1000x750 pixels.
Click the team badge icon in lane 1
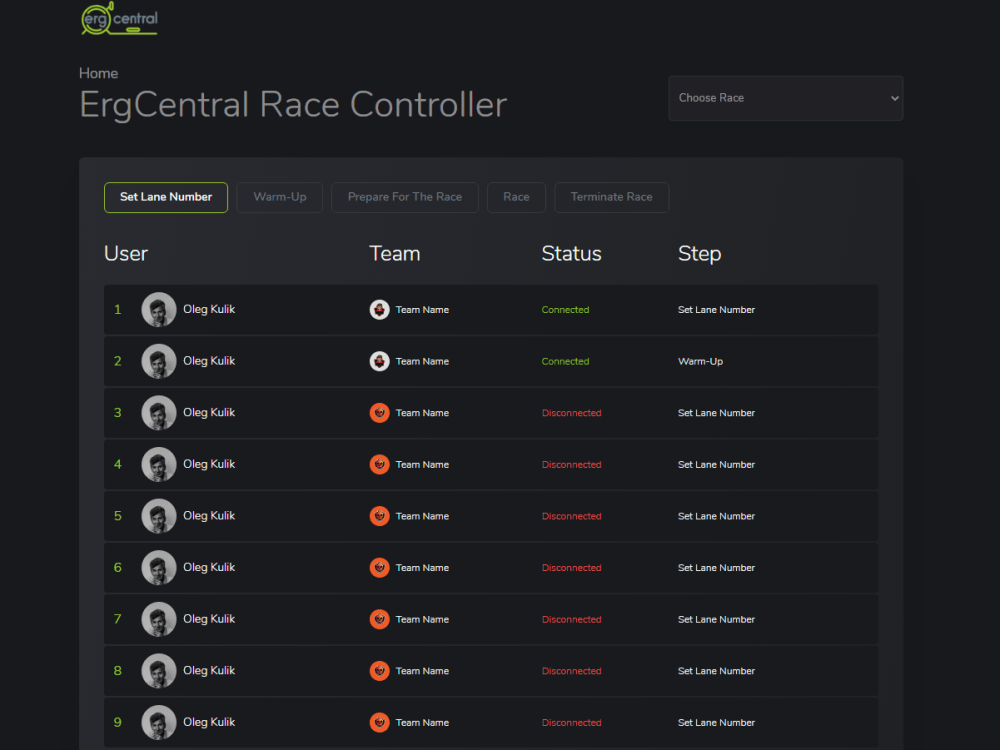click(379, 310)
